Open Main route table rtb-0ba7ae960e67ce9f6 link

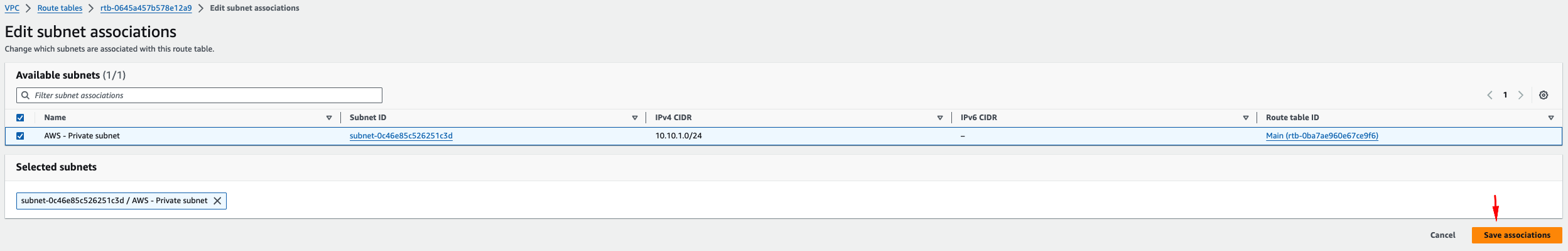1322,136
